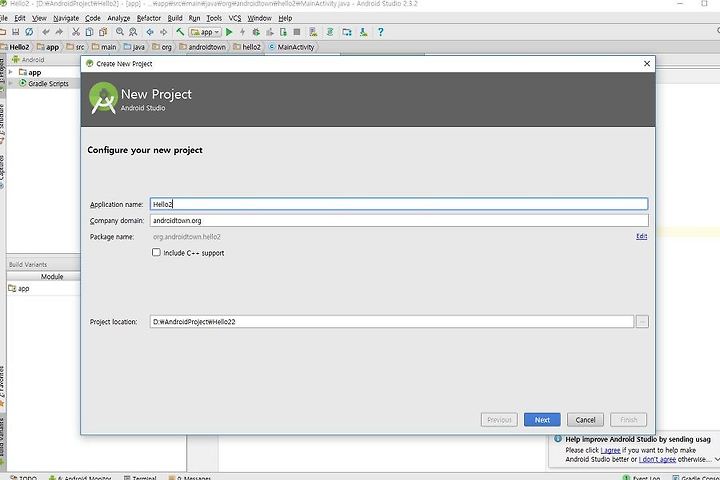Image resolution: width=720 pixels, height=480 pixels.
Task: Click the Company domain input field
Action: pyautogui.click(x=399, y=220)
